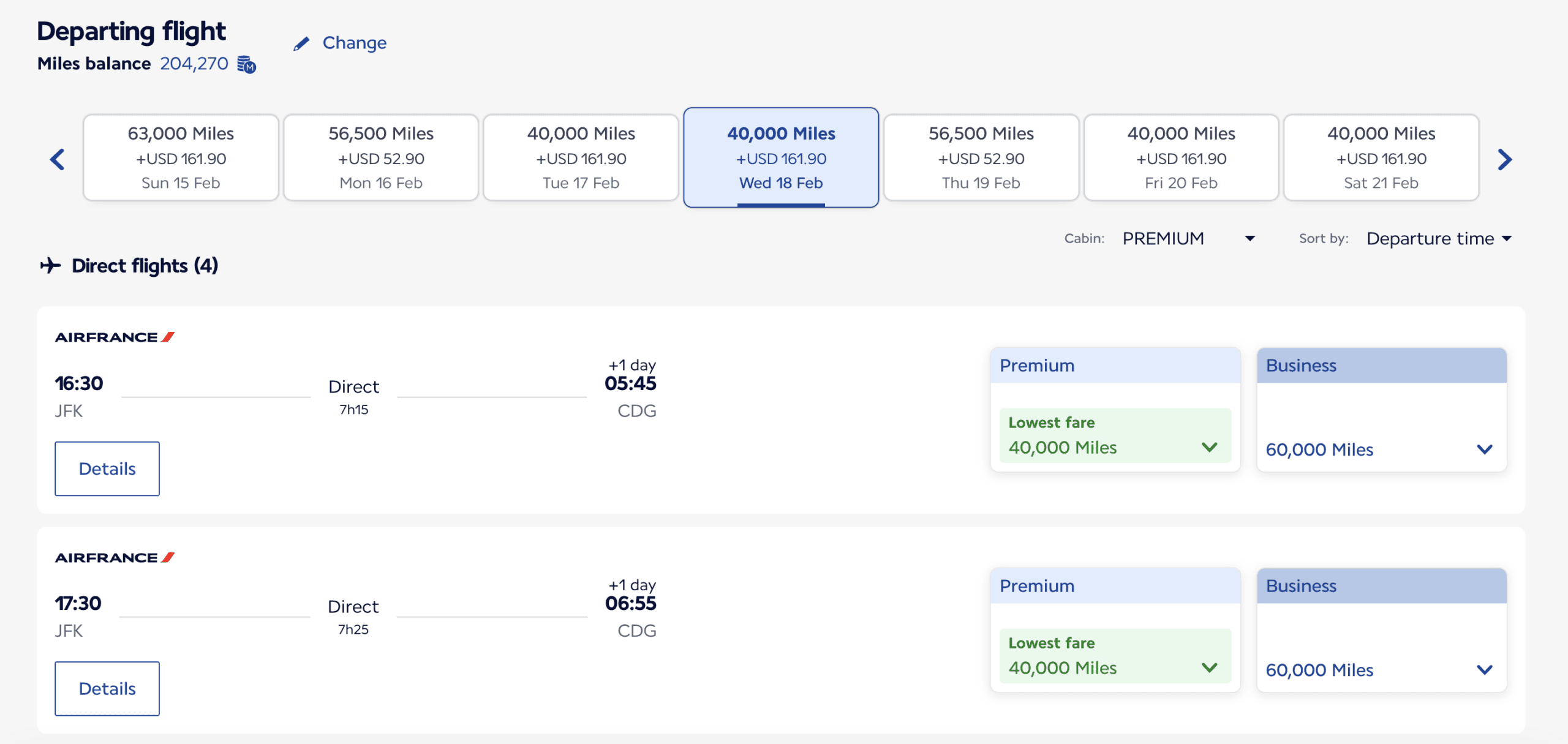The width and height of the screenshot is (1568, 744).
Task: Select the Sun 15 Feb date card
Action: [181, 157]
